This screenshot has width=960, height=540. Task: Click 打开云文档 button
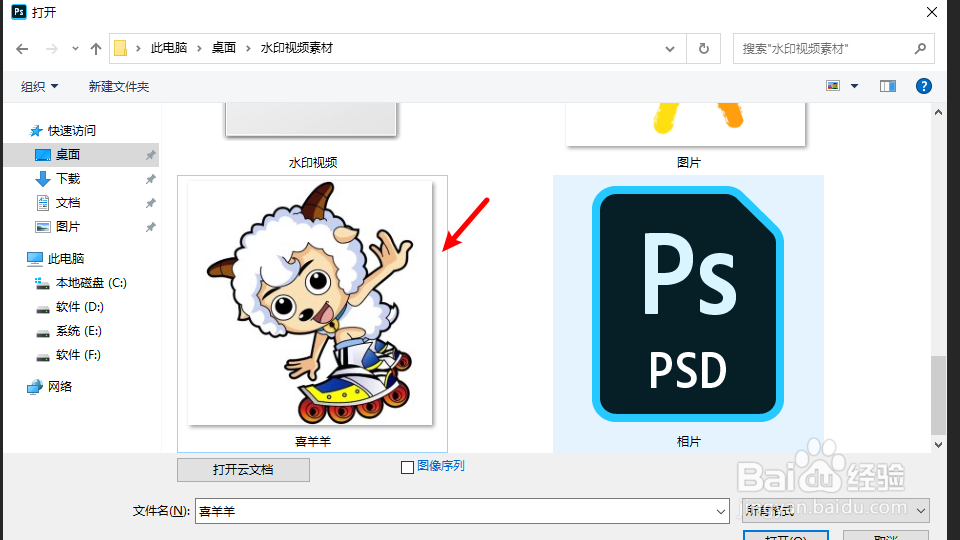(x=243, y=470)
